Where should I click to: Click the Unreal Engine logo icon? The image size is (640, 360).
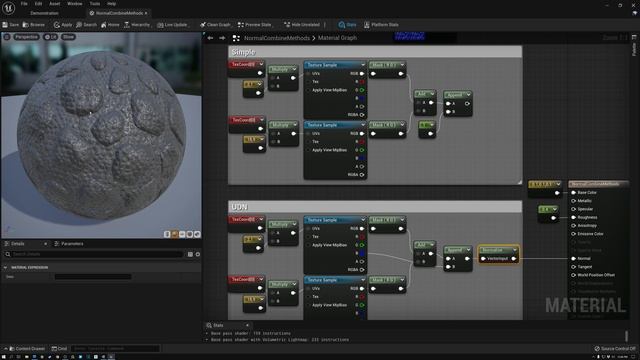point(8,8)
